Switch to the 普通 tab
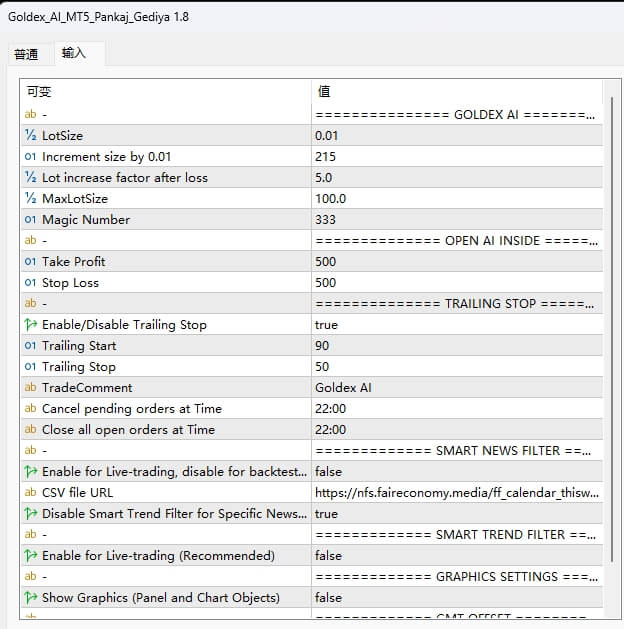This screenshot has width=624, height=629. (26, 54)
